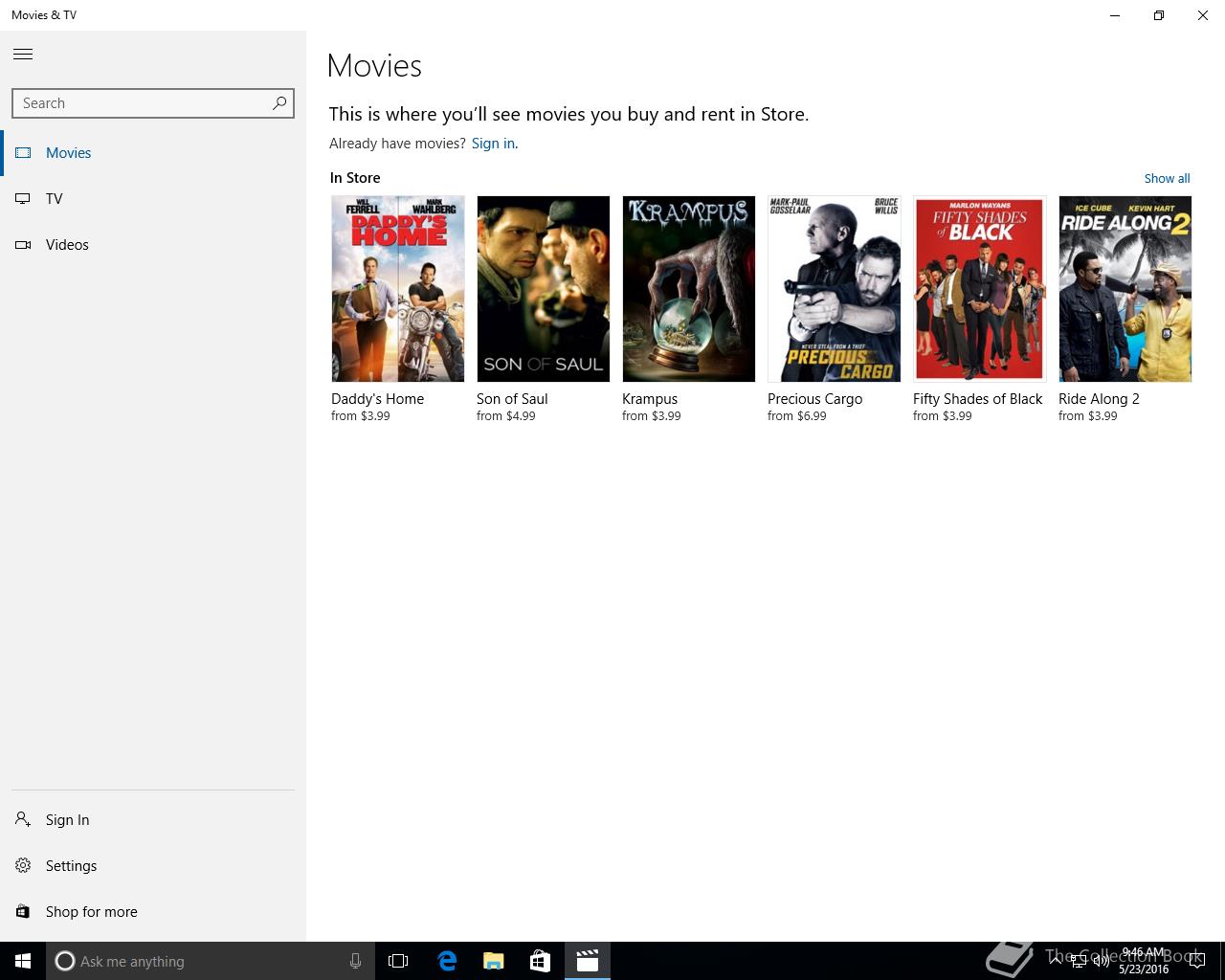The image size is (1225, 980).
Task: Open the Movies section label
Action: point(68,152)
